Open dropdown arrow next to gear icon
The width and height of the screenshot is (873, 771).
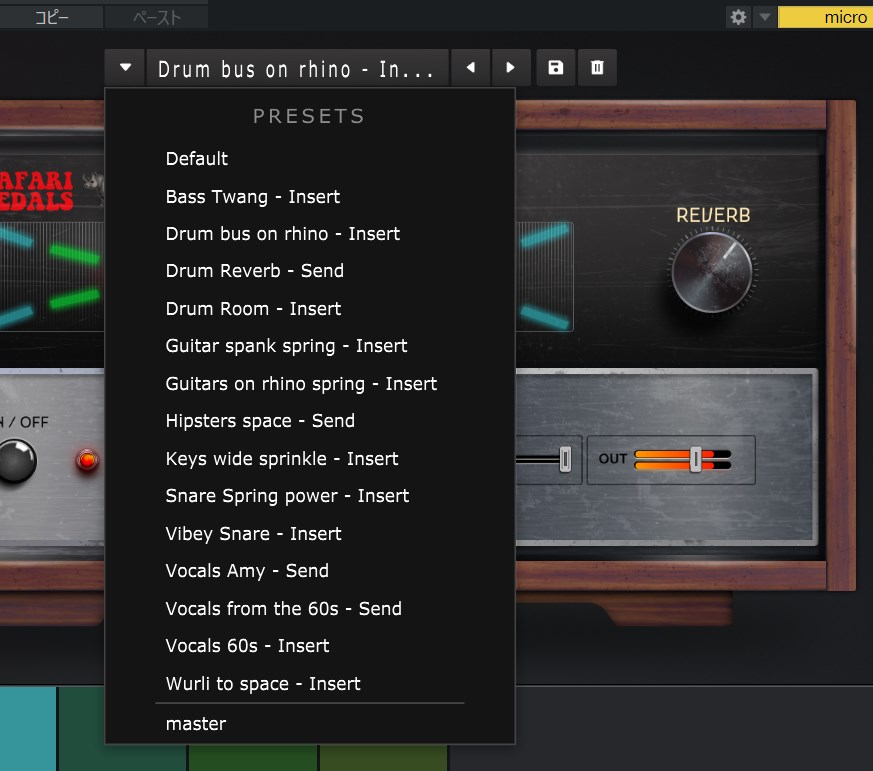[x=764, y=17]
